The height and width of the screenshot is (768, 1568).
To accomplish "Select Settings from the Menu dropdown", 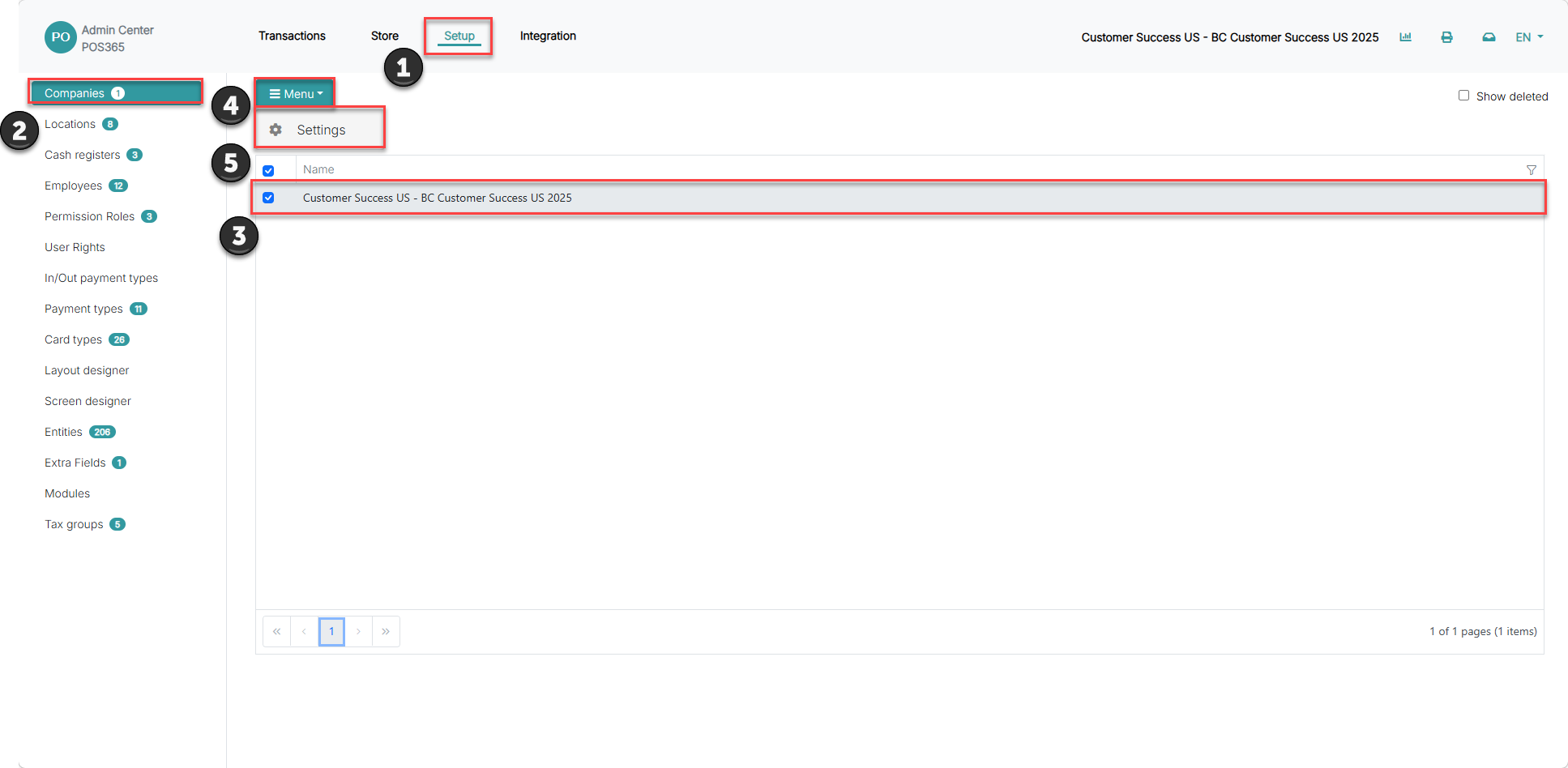I will coord(320,130).
